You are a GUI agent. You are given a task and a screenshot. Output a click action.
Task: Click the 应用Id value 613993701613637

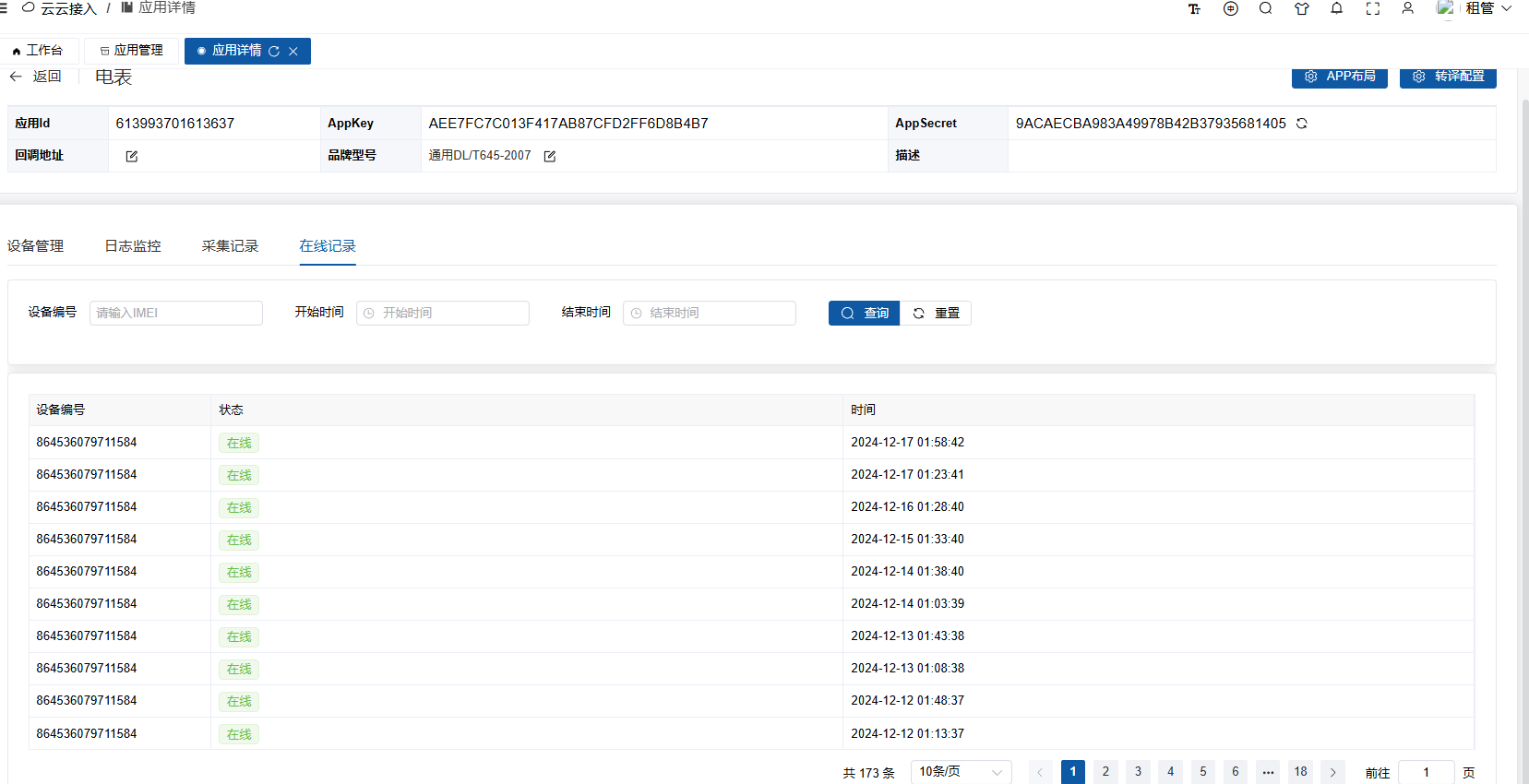[x=175, y=124]
